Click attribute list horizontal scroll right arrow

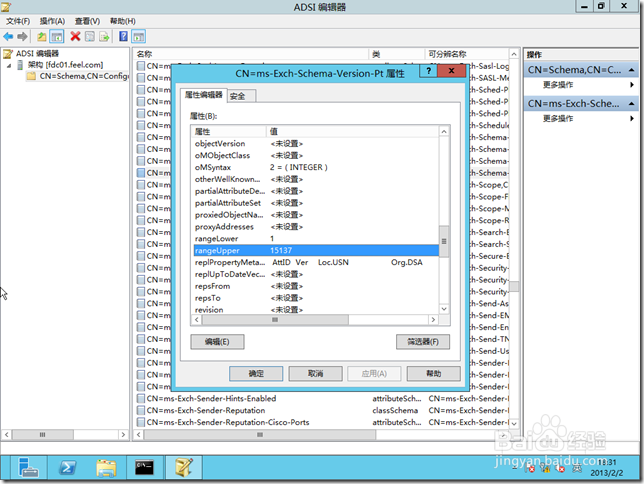tap(433, 320)
